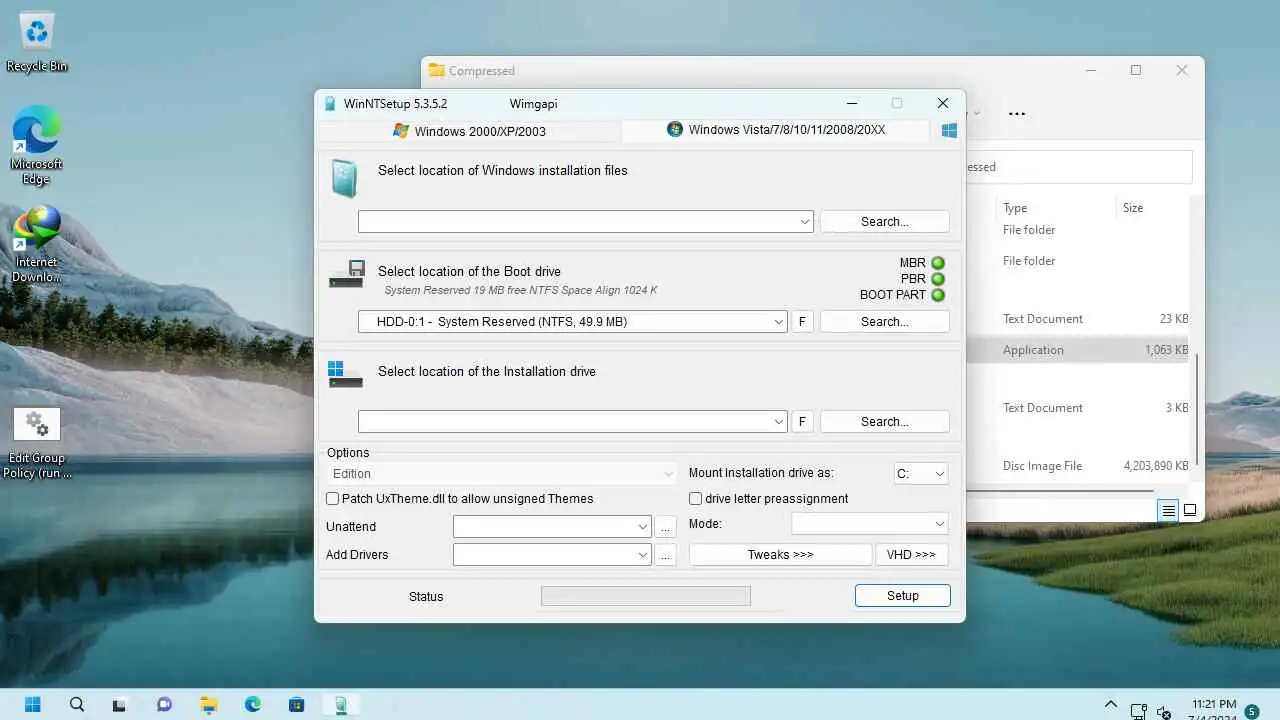Image resolution: width=1280 pixels, height=720 pixels.
Task: Click the Wimgapi label in title bar
Action: pyautogui.click(x=534, y=103)
